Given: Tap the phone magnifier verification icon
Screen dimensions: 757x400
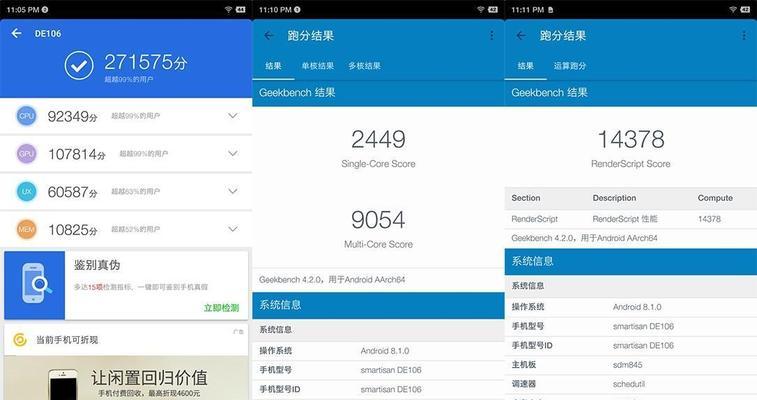Looking at the screenshot, I should pyautogui.click(x=35, y=285).
